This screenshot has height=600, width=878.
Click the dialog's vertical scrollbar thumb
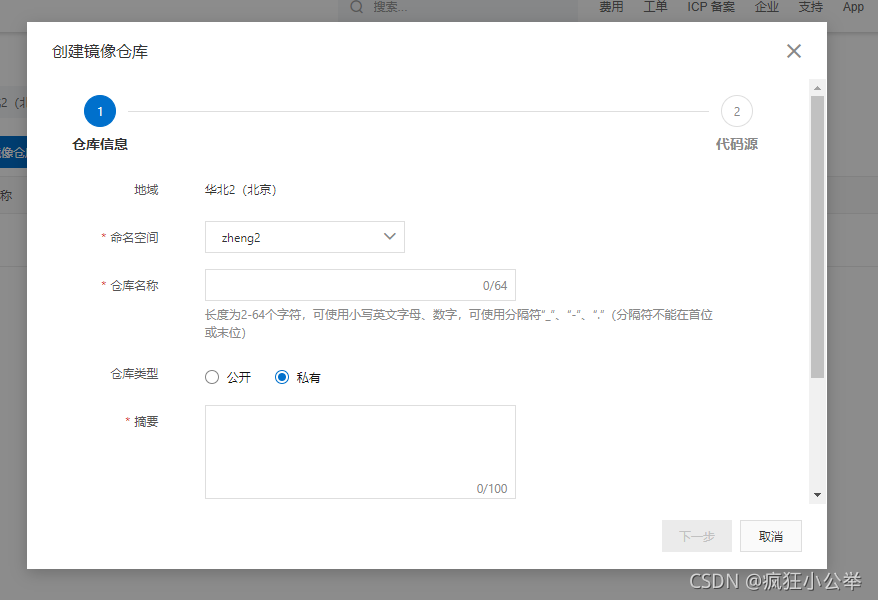(818, 237)
